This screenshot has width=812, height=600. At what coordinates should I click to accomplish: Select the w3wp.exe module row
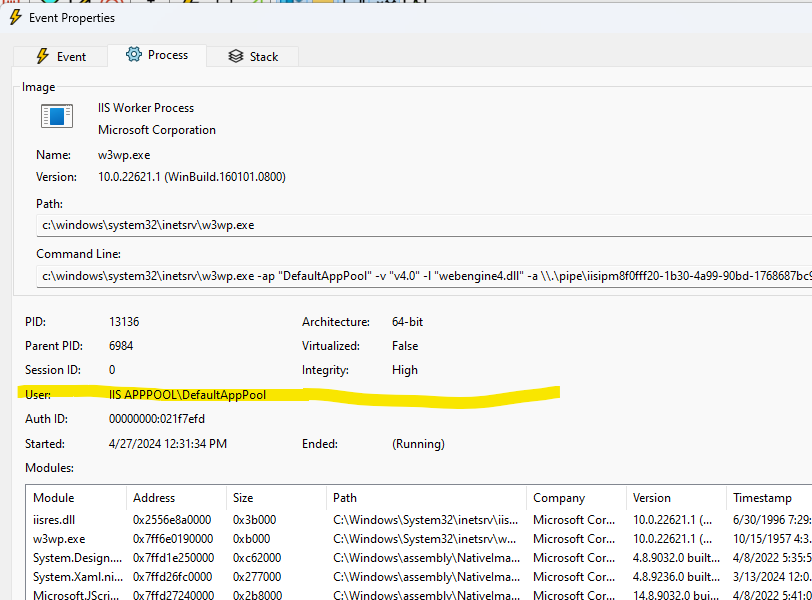(x=419, y=539)
